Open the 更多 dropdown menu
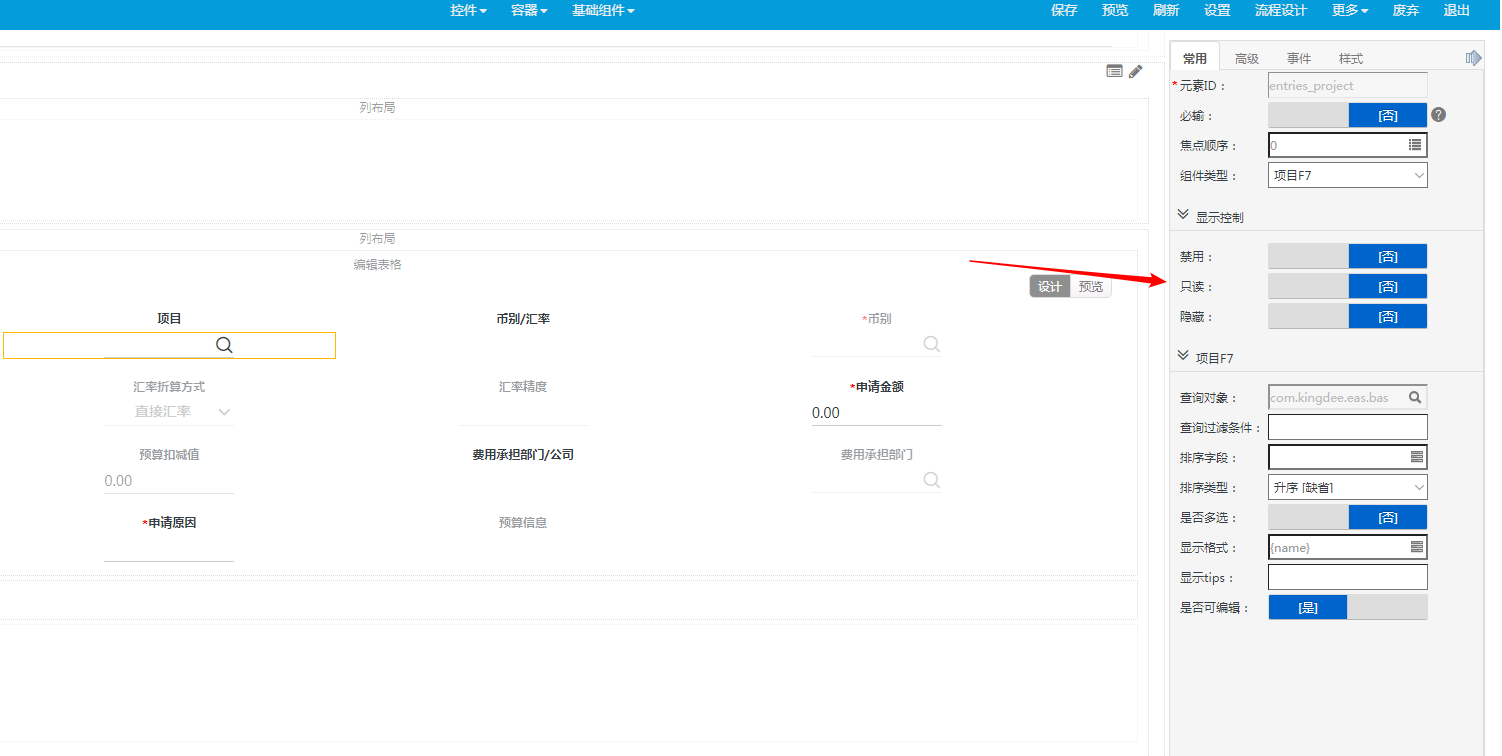The width and height of the screenshot is (1502, 756). [x=1350, y=10]
